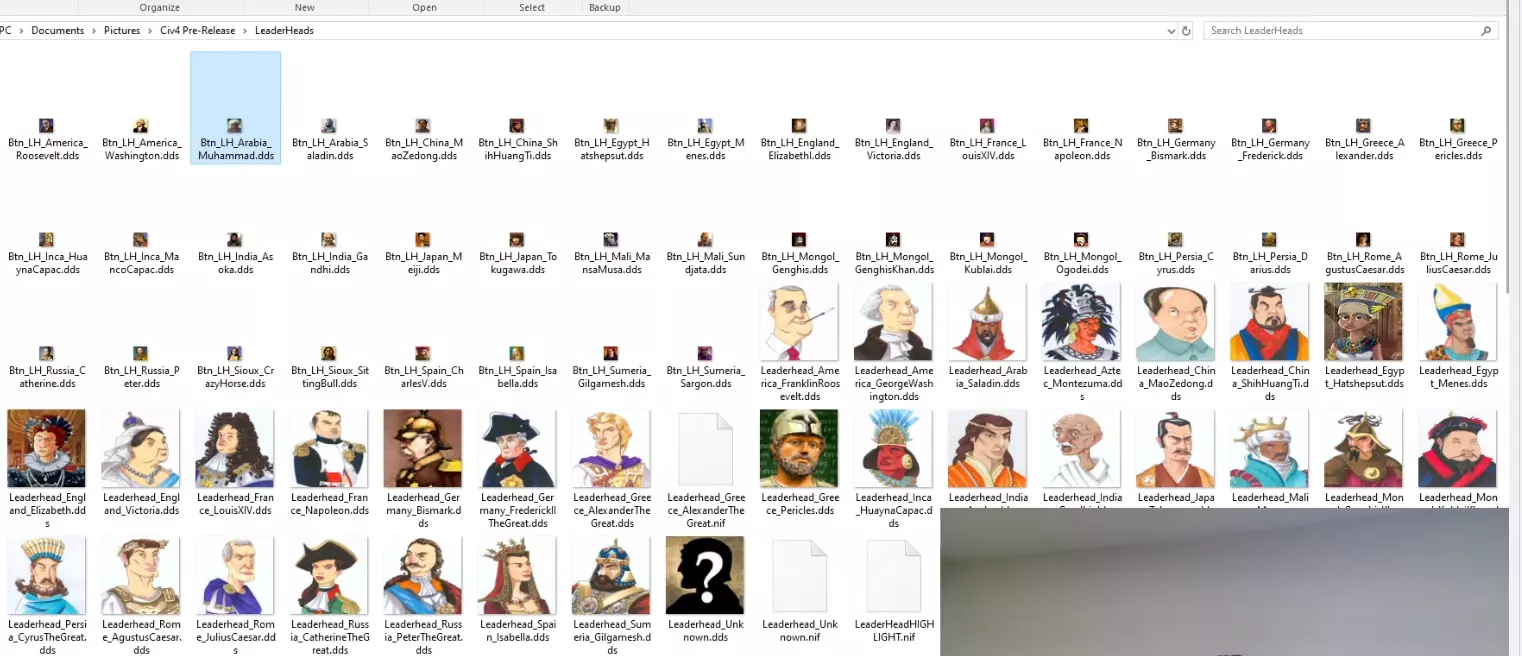Select Btn_LH_Sioux_CrazyHorse.dds file icon
The image size is (1522, 656).
point(234,354)
